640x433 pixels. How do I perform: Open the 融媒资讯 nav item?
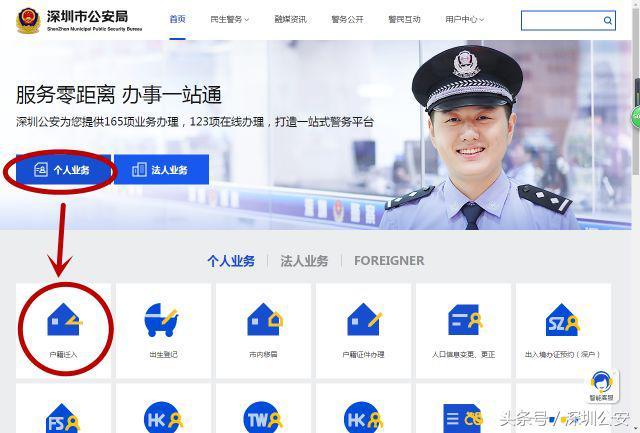pyautogui.click(x=290, y=19)
